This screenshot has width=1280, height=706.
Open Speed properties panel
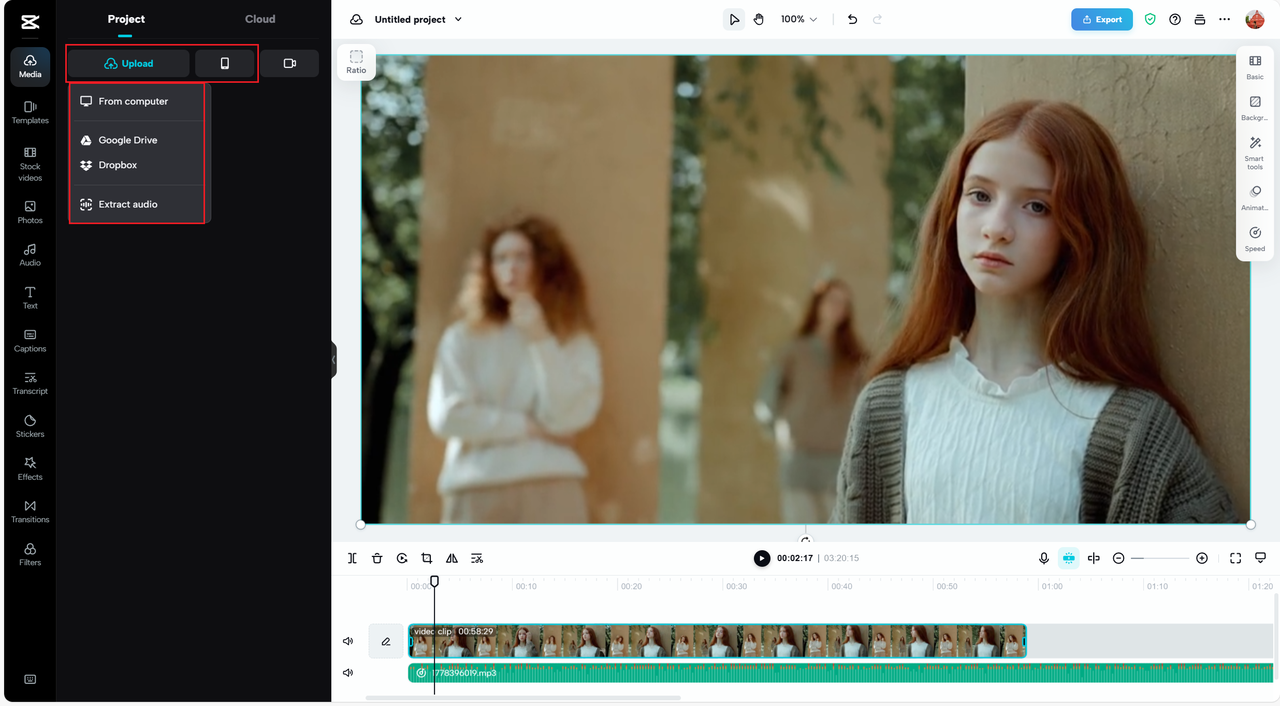[x=1255, y=239]
